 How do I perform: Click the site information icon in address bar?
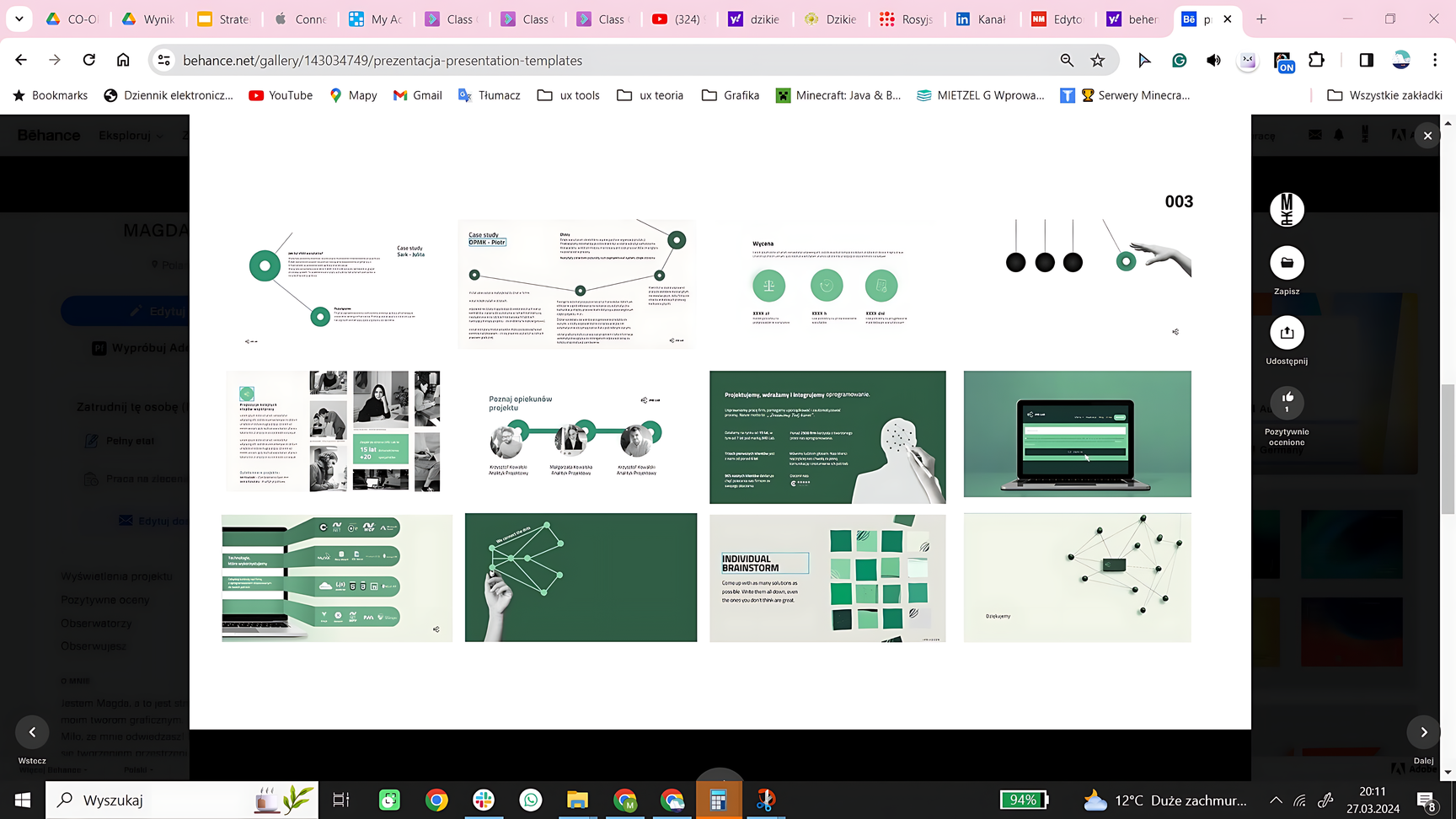coord(164,60)
